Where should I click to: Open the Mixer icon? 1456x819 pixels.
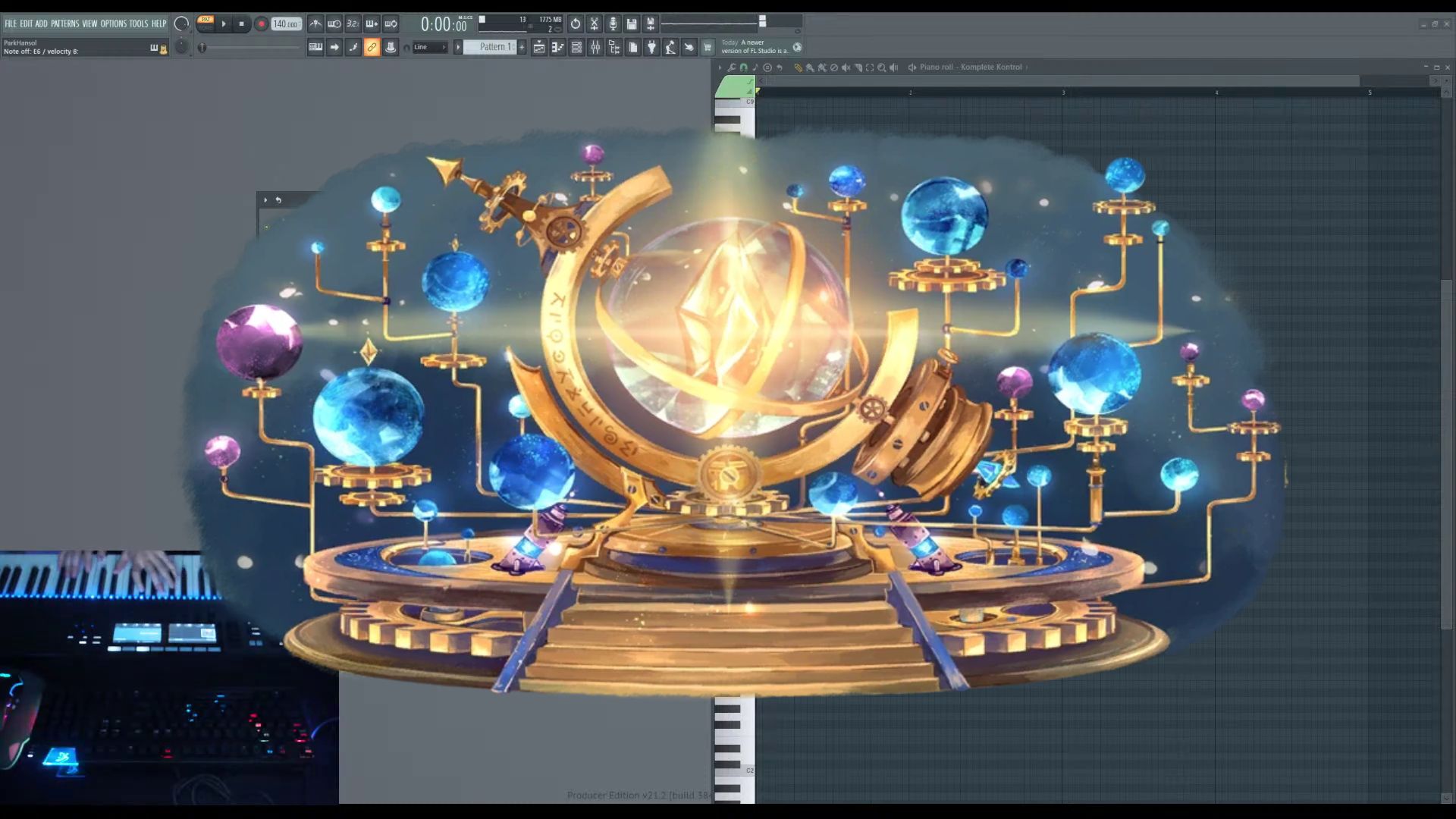(595, 47)
